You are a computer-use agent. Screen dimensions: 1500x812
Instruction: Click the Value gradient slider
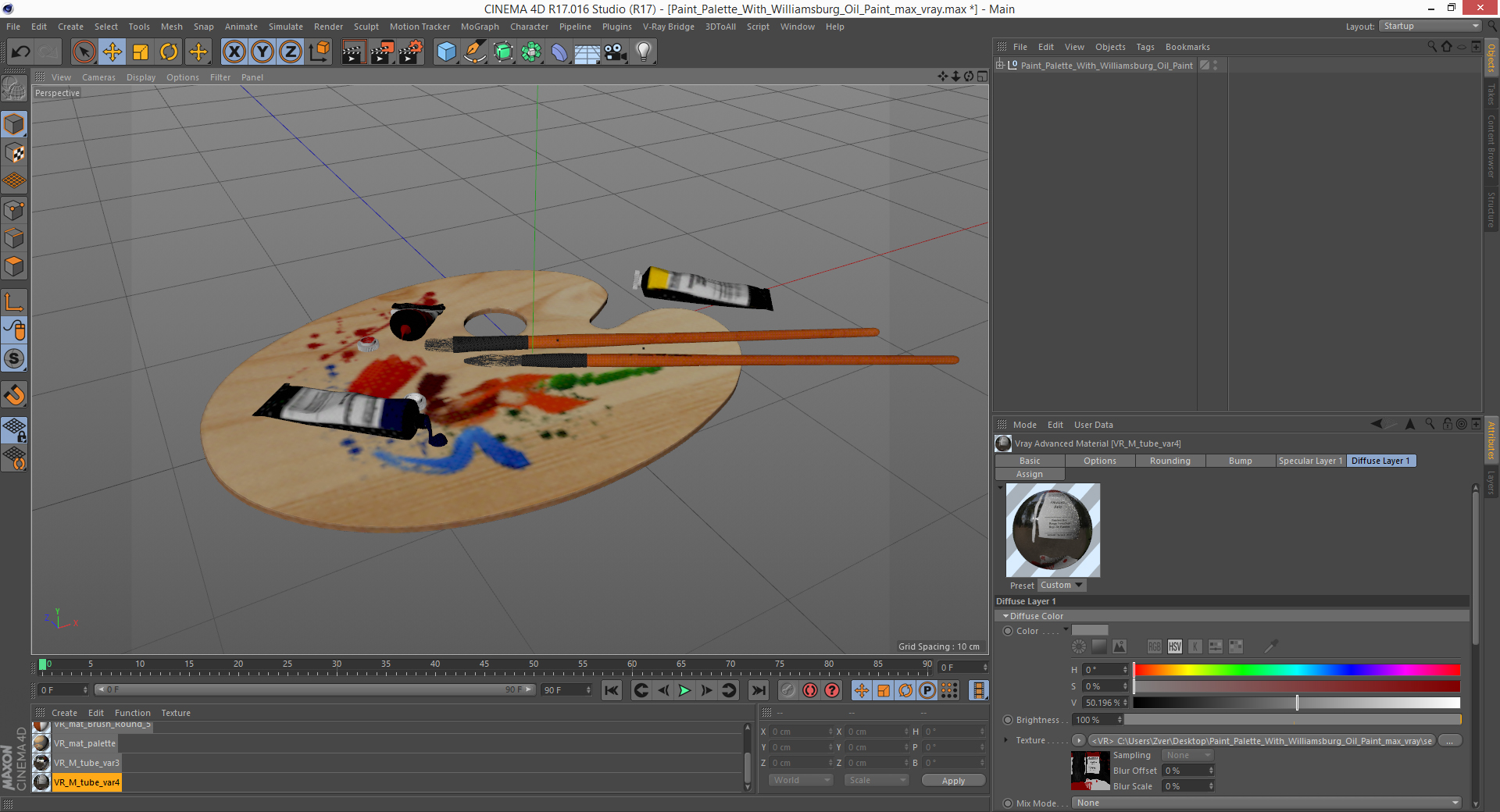coord(1297,703)
